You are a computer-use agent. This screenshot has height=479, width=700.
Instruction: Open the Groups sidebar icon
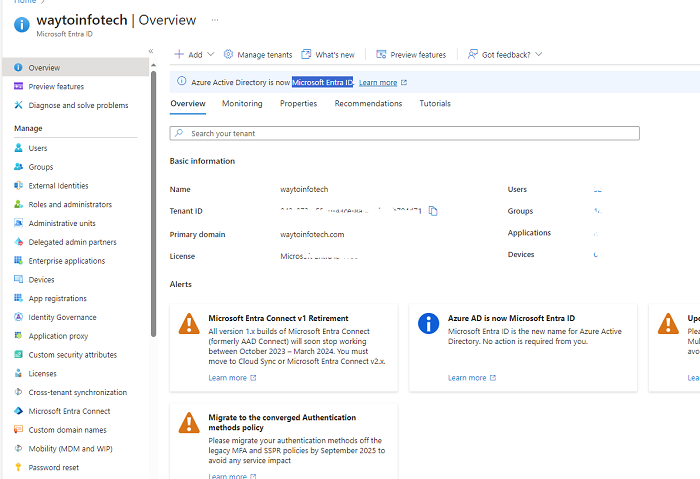[18, 167]
